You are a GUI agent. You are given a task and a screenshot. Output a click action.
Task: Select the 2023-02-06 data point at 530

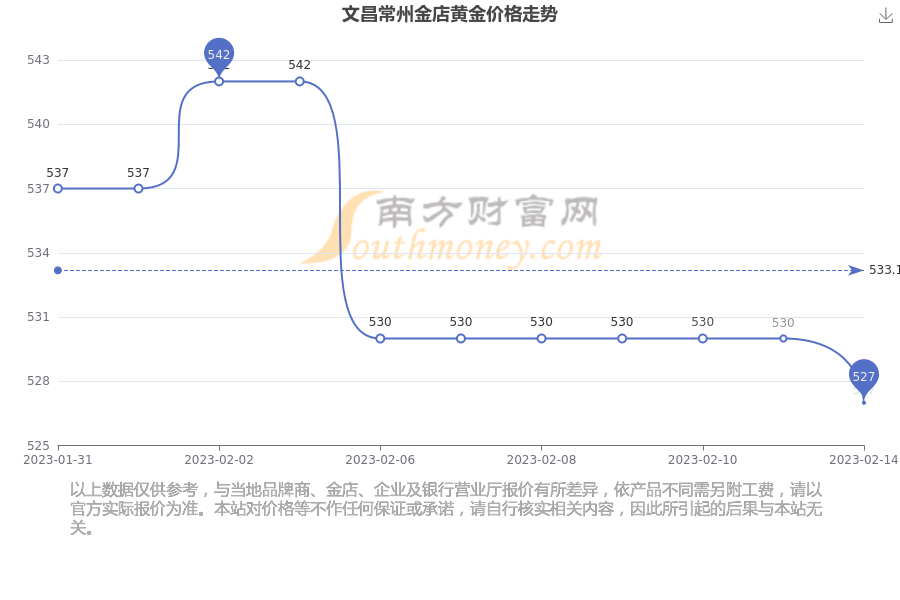coord(380,339)
